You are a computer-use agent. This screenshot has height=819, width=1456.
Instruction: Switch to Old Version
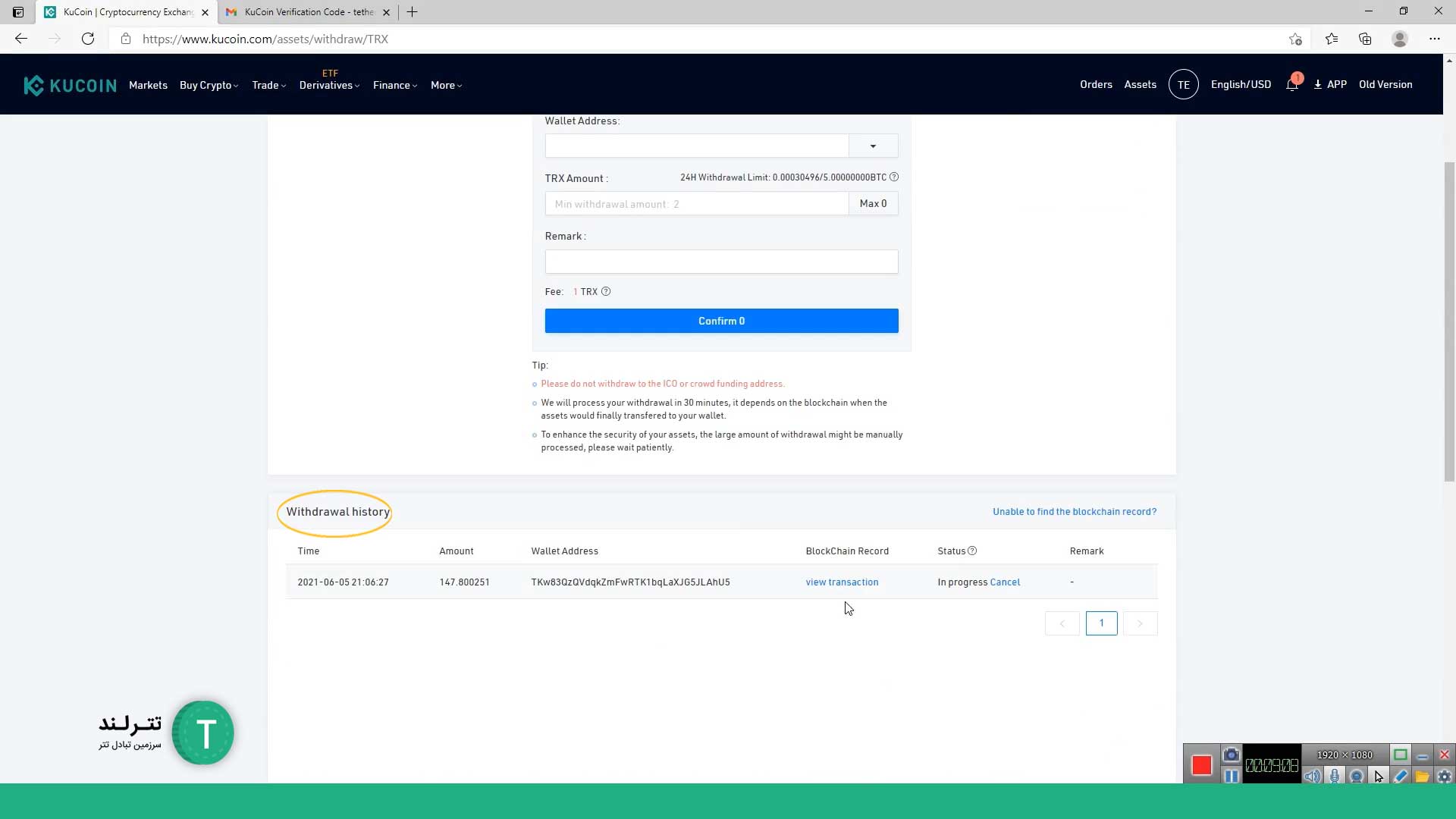coord(1385,84)
